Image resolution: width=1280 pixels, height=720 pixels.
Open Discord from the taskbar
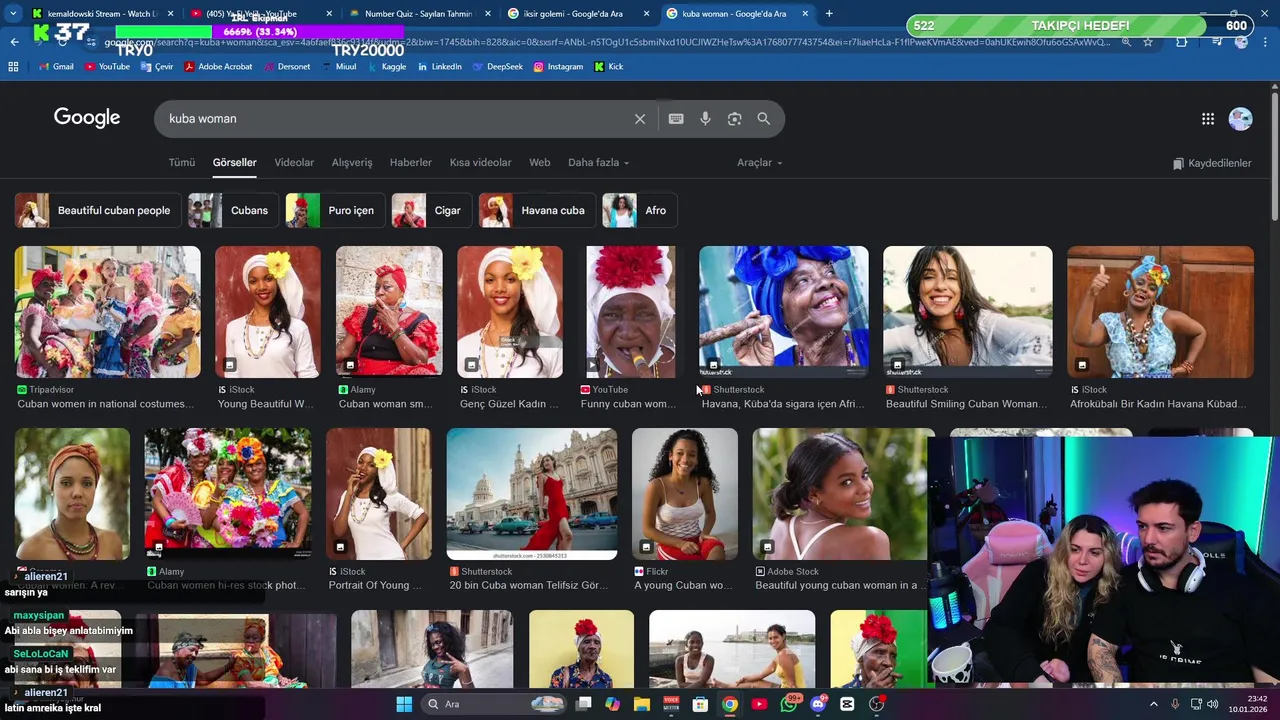click(x=818, y=704)
